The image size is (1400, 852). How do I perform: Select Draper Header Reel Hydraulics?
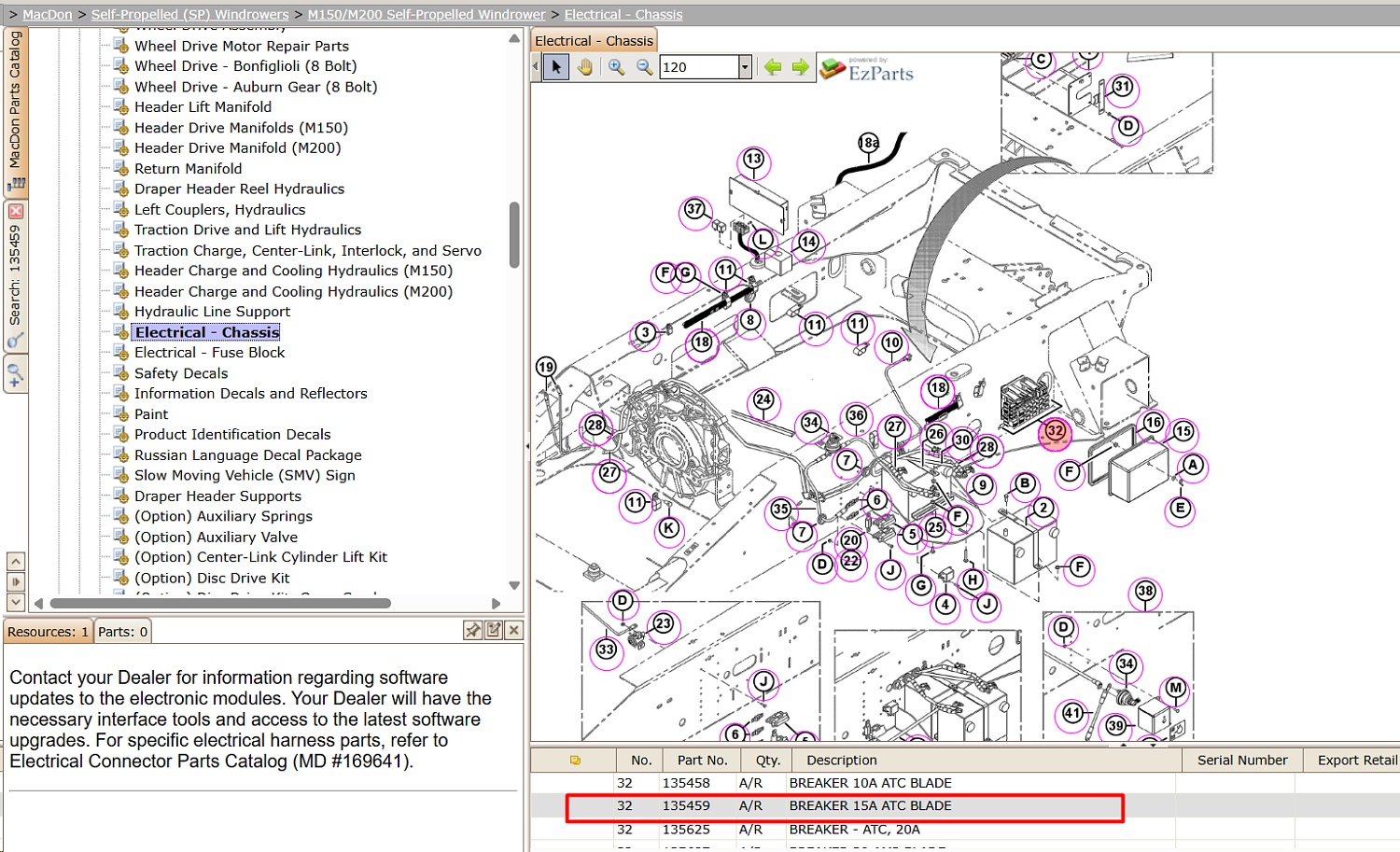239,189
